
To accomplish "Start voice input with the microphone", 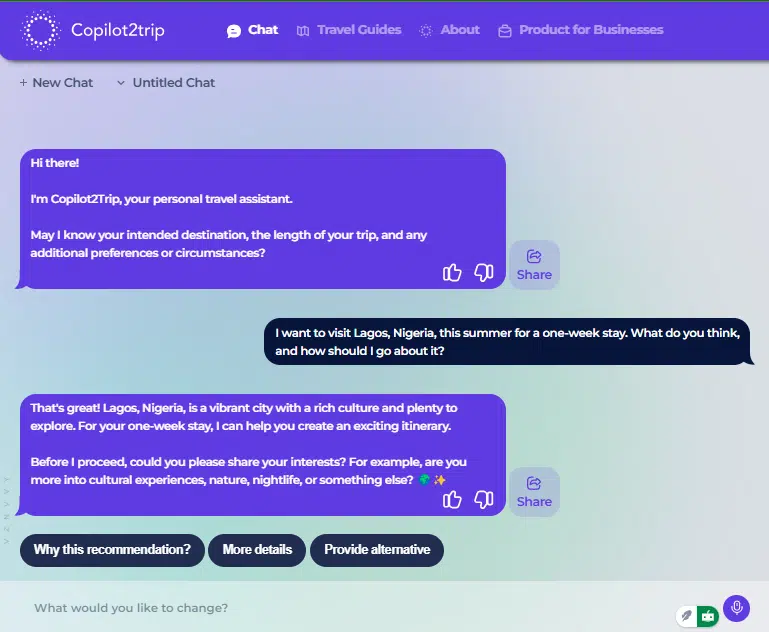I will [736, 608].
